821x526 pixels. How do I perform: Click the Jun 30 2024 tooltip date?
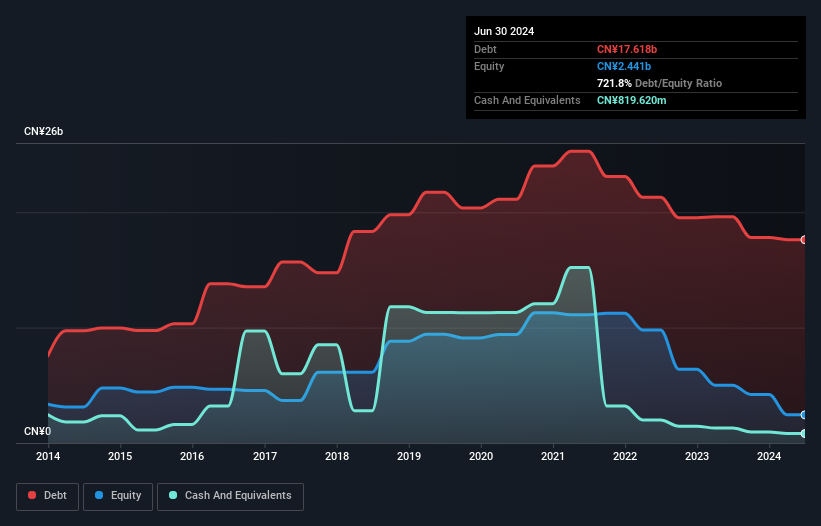[x=504, y=31]
